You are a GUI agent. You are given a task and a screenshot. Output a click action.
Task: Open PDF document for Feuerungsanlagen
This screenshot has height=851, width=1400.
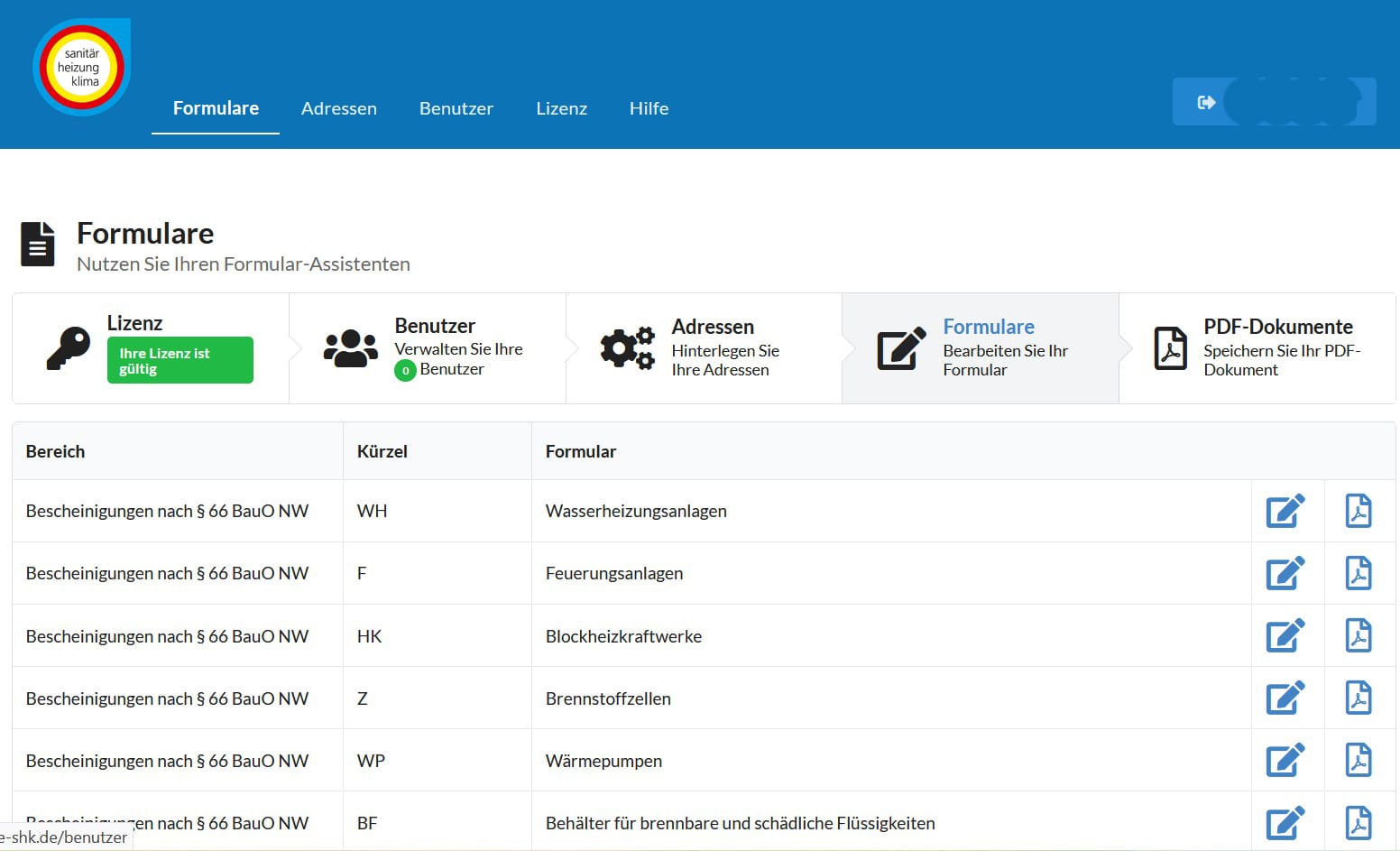point(1358,573)
